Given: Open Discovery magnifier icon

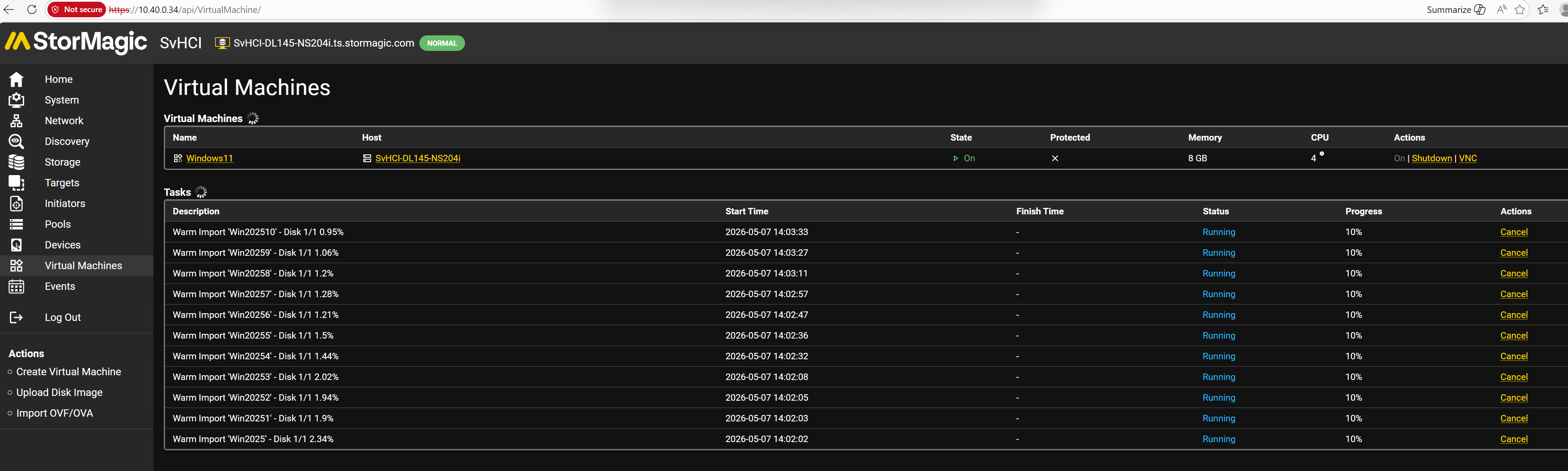Looking at the screenshot, I should click(16, 141).
